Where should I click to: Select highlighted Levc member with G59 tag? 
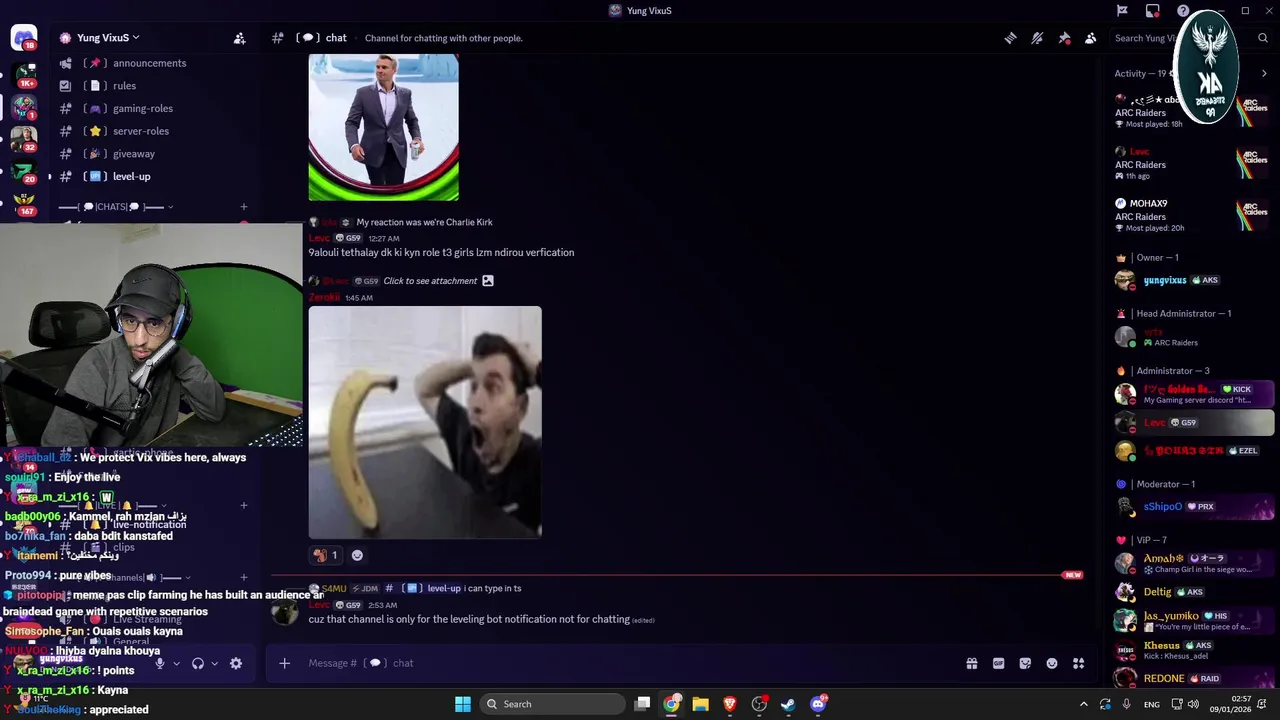coord(1192,423)
